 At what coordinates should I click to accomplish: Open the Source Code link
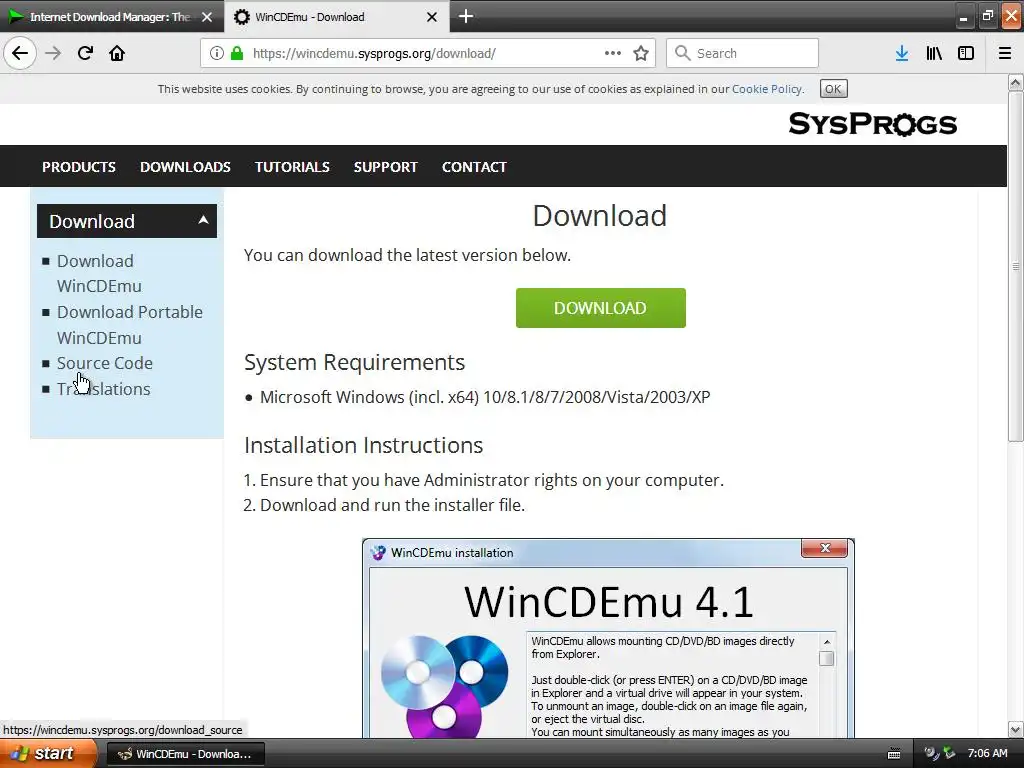click(x=104, y=363)
